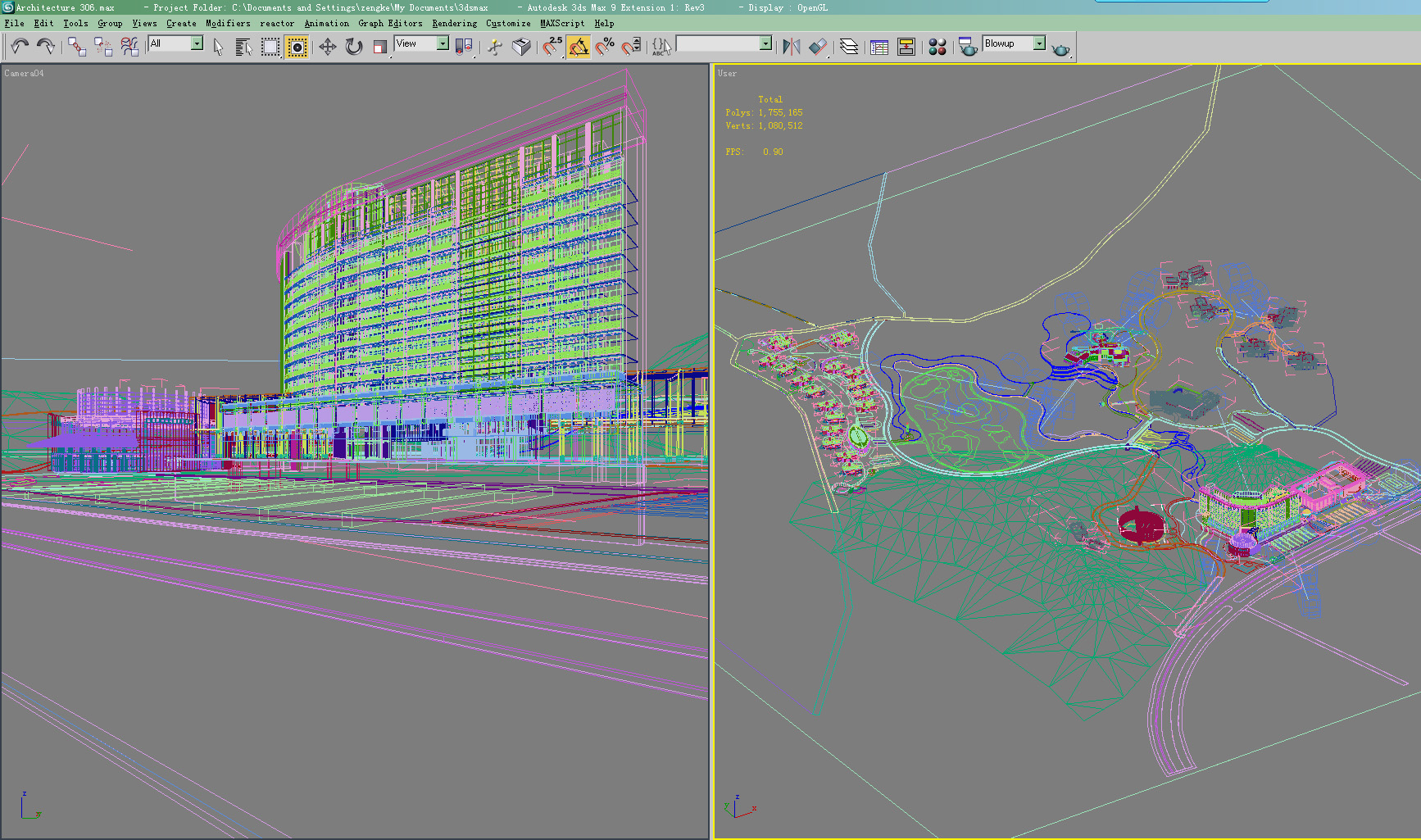Click the Verts count 1,080,512
Viewport: 1421px width, 840px height.
780,125
